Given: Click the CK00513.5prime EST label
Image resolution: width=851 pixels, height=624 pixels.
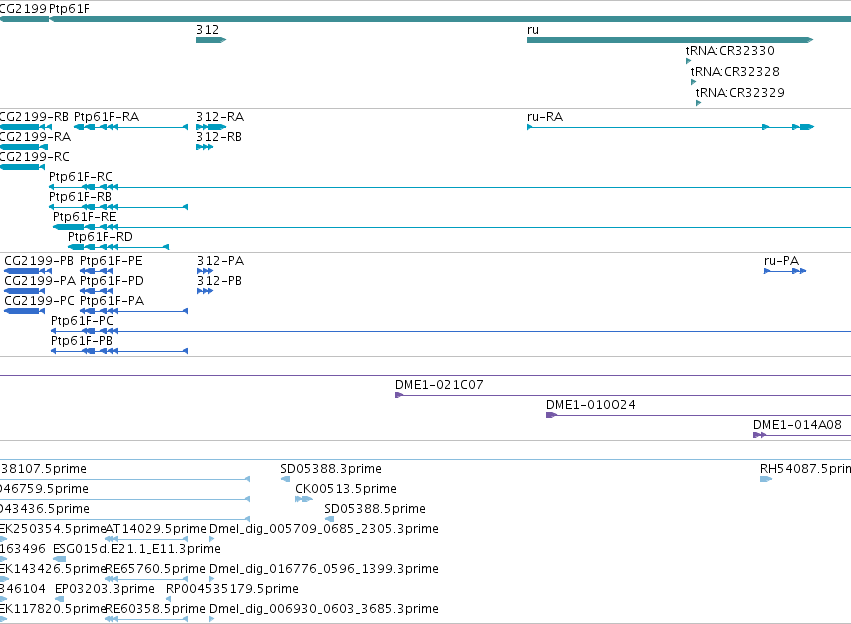Looking at the screenshot, I should tap(346, 489).
